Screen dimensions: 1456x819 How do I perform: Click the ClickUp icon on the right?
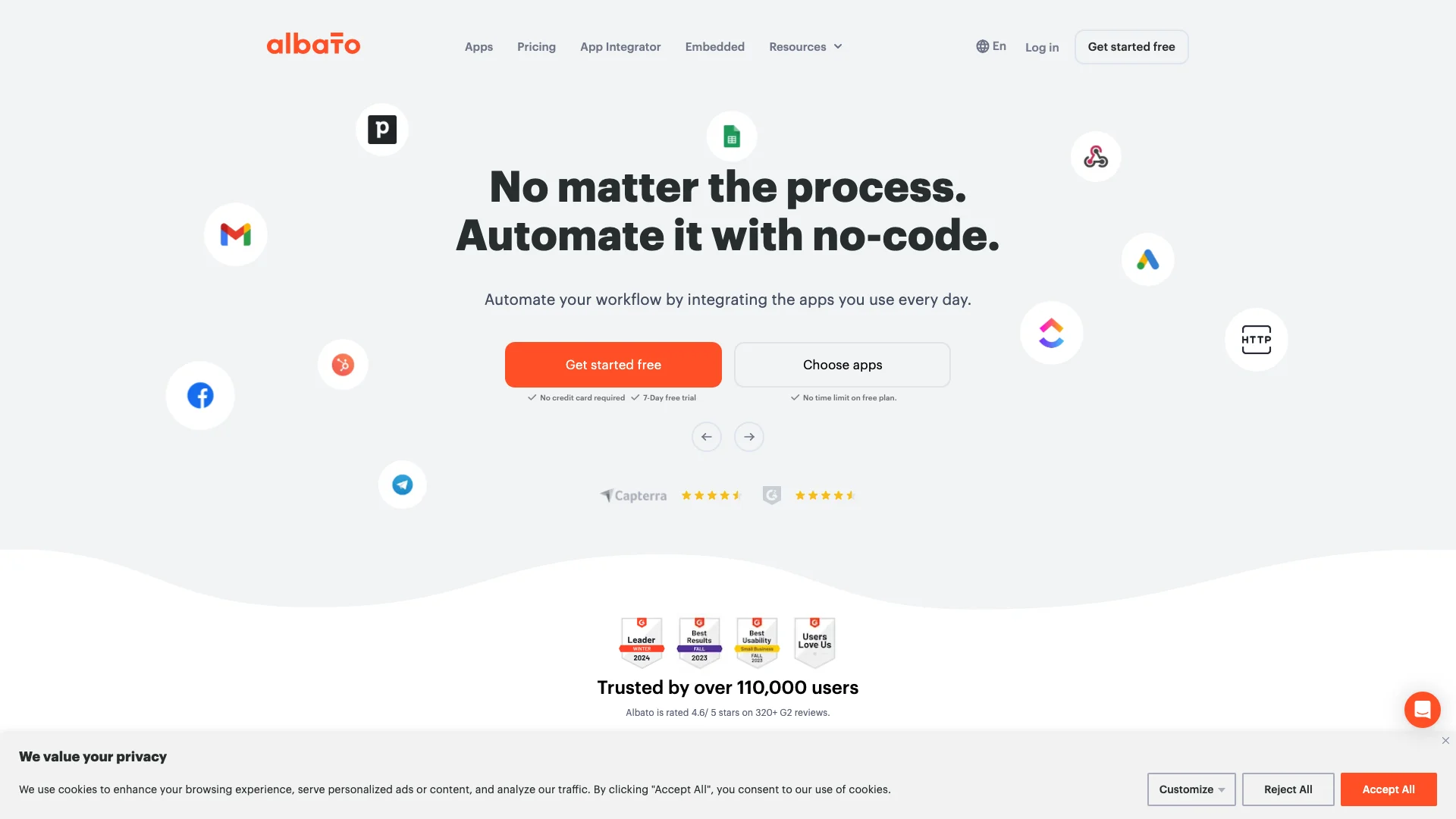pos(1052,332)
